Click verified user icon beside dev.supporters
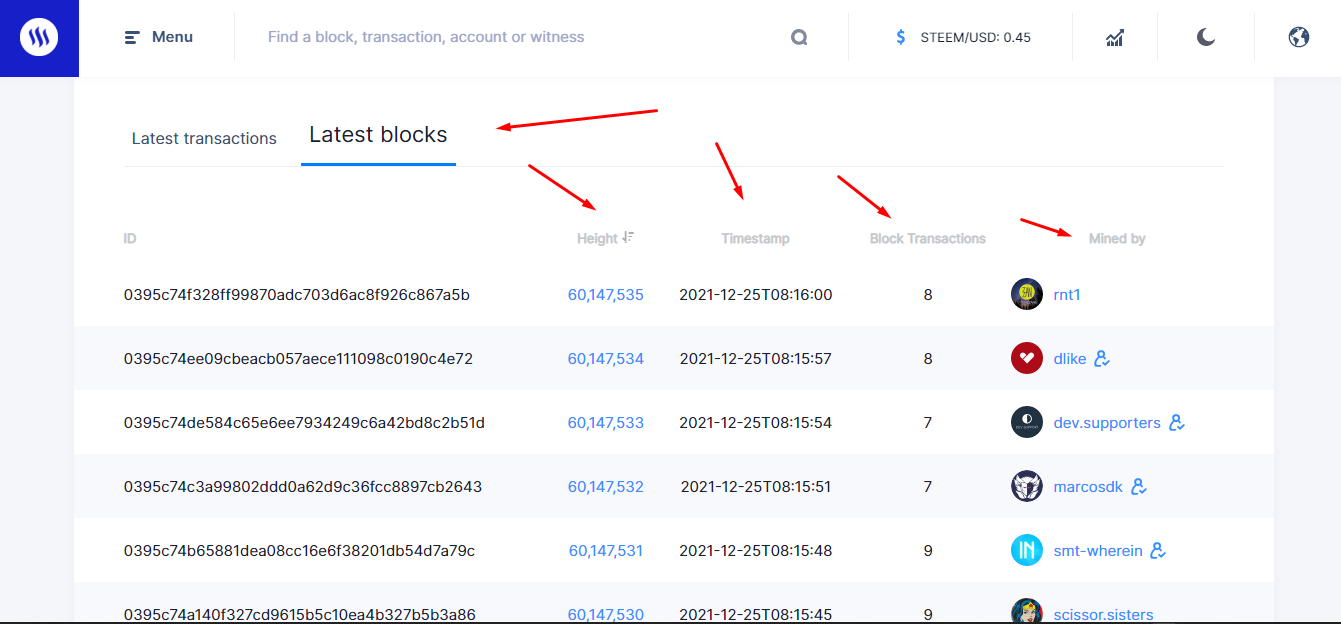Image resolution: width=1341 pixels, height=624 pixels. [1177, 422]
